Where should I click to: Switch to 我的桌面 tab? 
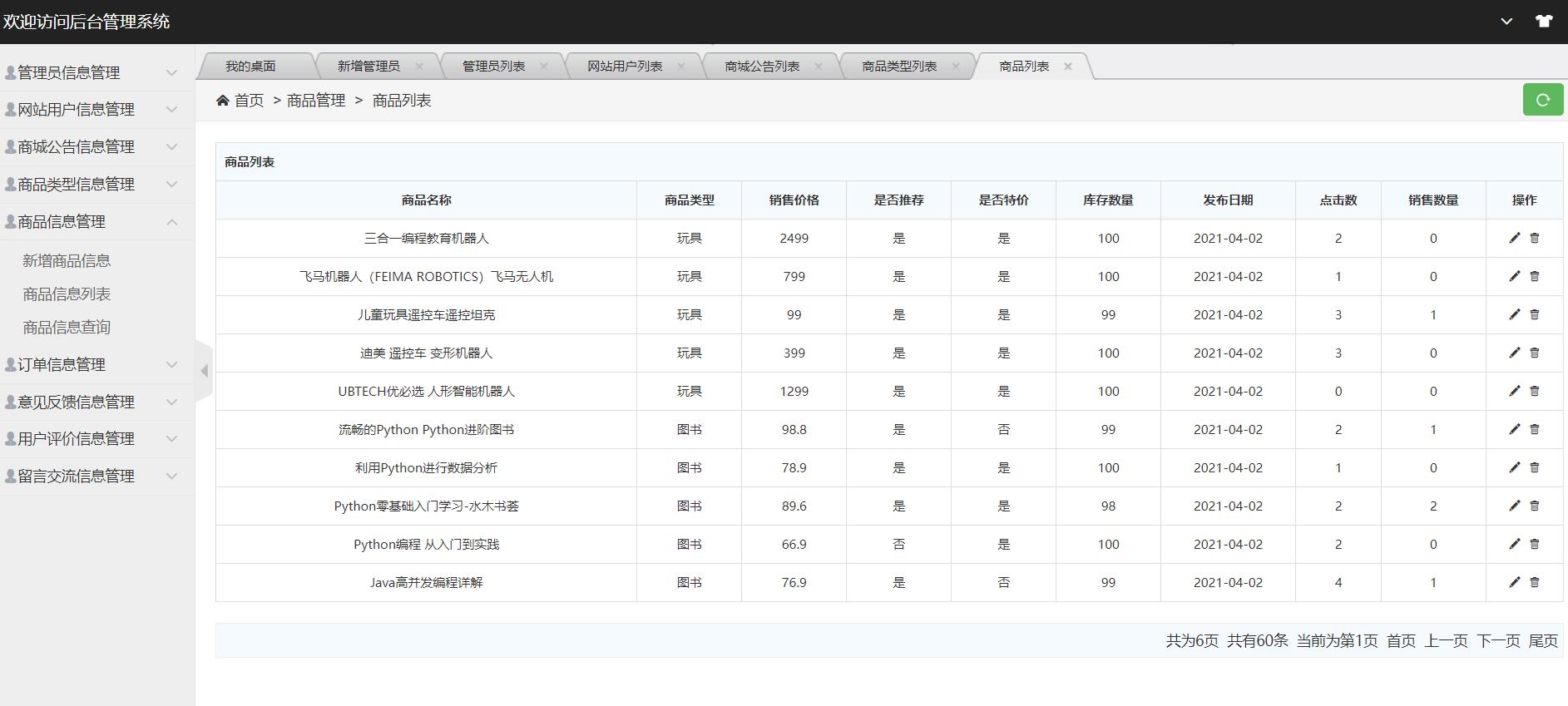pyautogui.click(x=250, y=66)
